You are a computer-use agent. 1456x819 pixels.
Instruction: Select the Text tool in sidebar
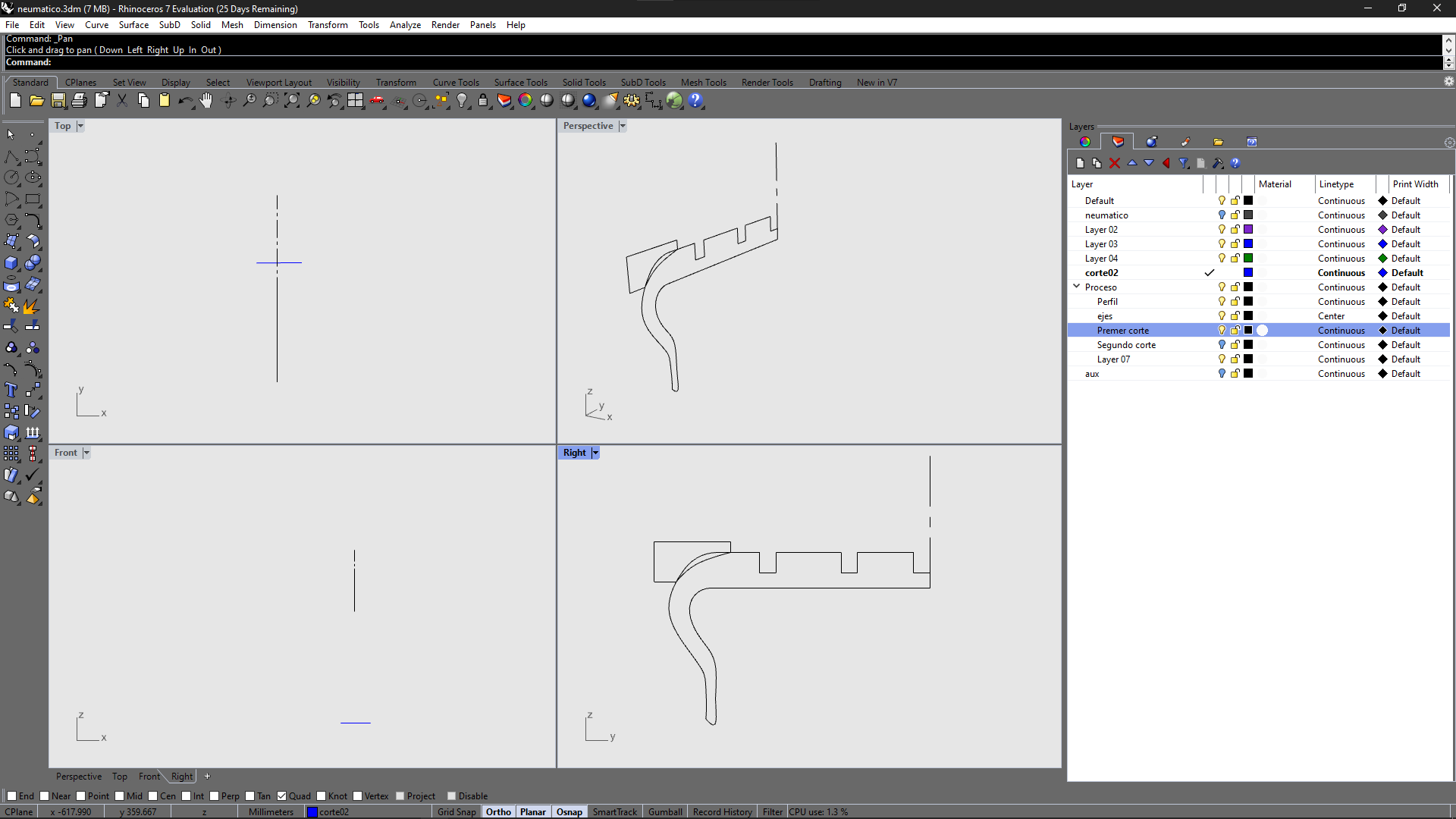[x=11, y=391]
